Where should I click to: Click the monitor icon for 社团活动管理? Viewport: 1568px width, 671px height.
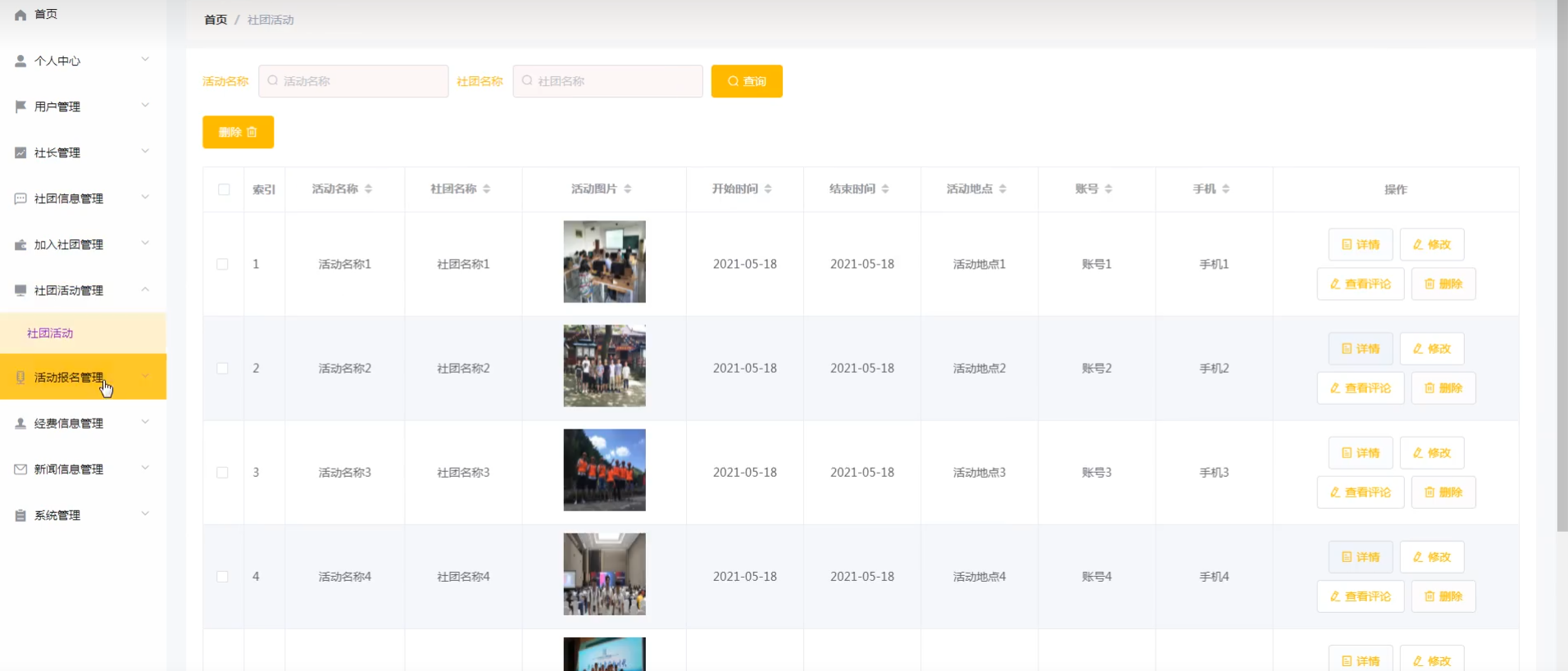pos(20,290)
